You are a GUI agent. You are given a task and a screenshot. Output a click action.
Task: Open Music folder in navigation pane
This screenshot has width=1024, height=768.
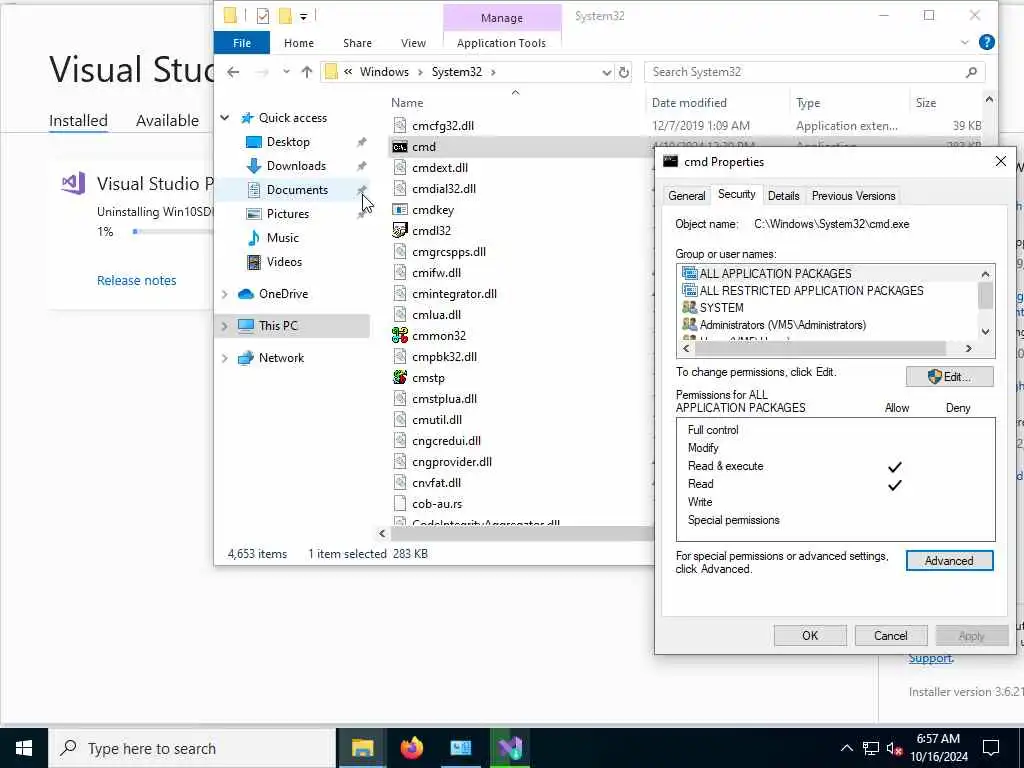[282, 238]
